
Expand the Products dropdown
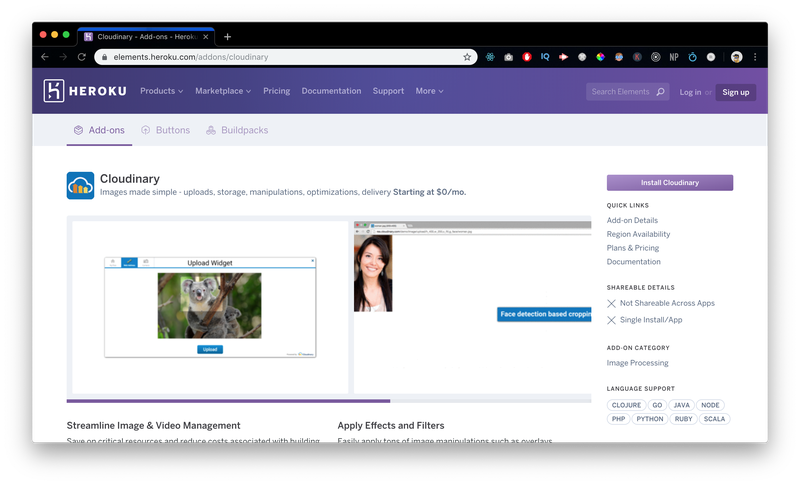click(x=161, y=91)
